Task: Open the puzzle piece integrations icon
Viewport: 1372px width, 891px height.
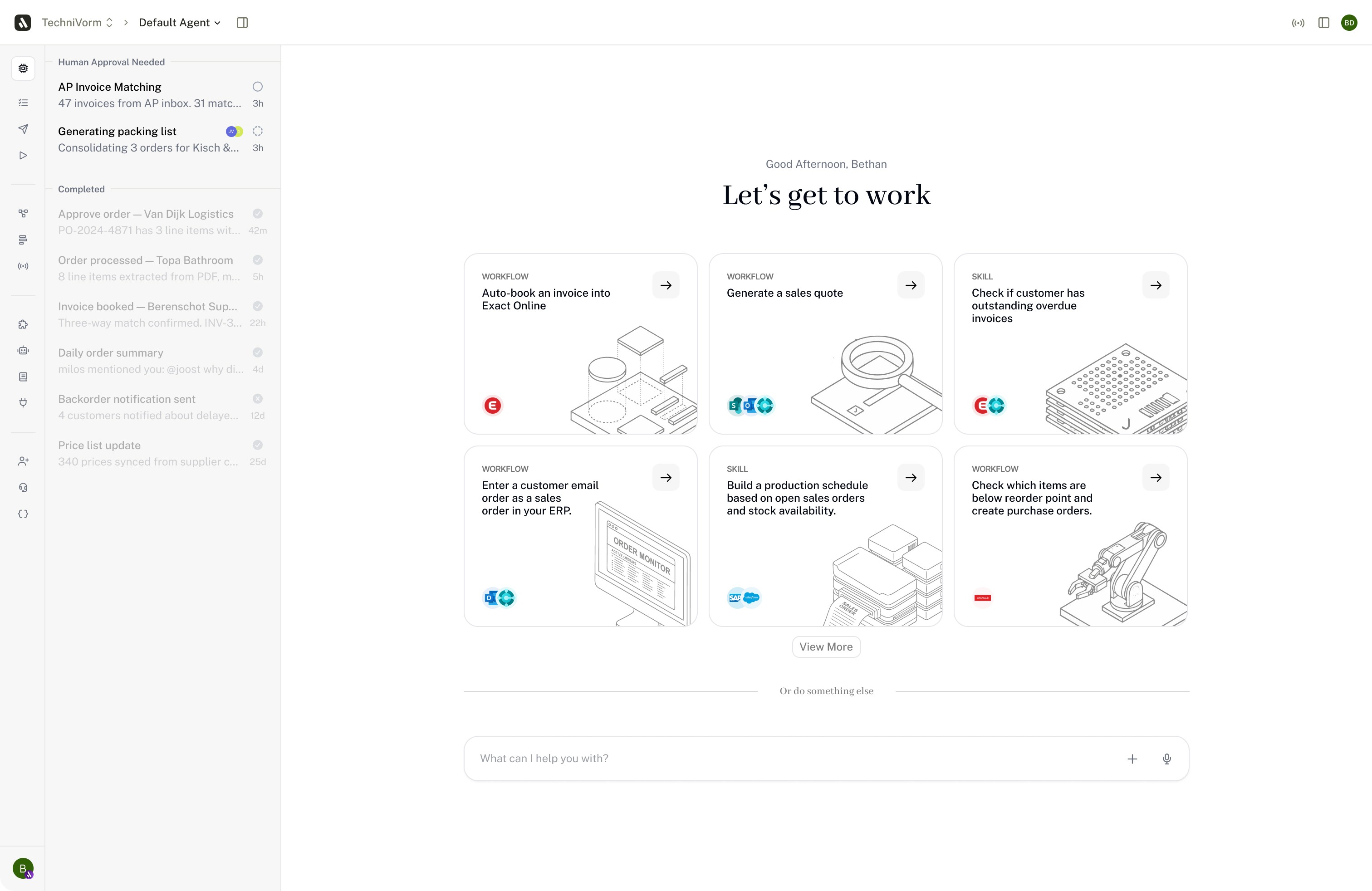Action: 23,324
